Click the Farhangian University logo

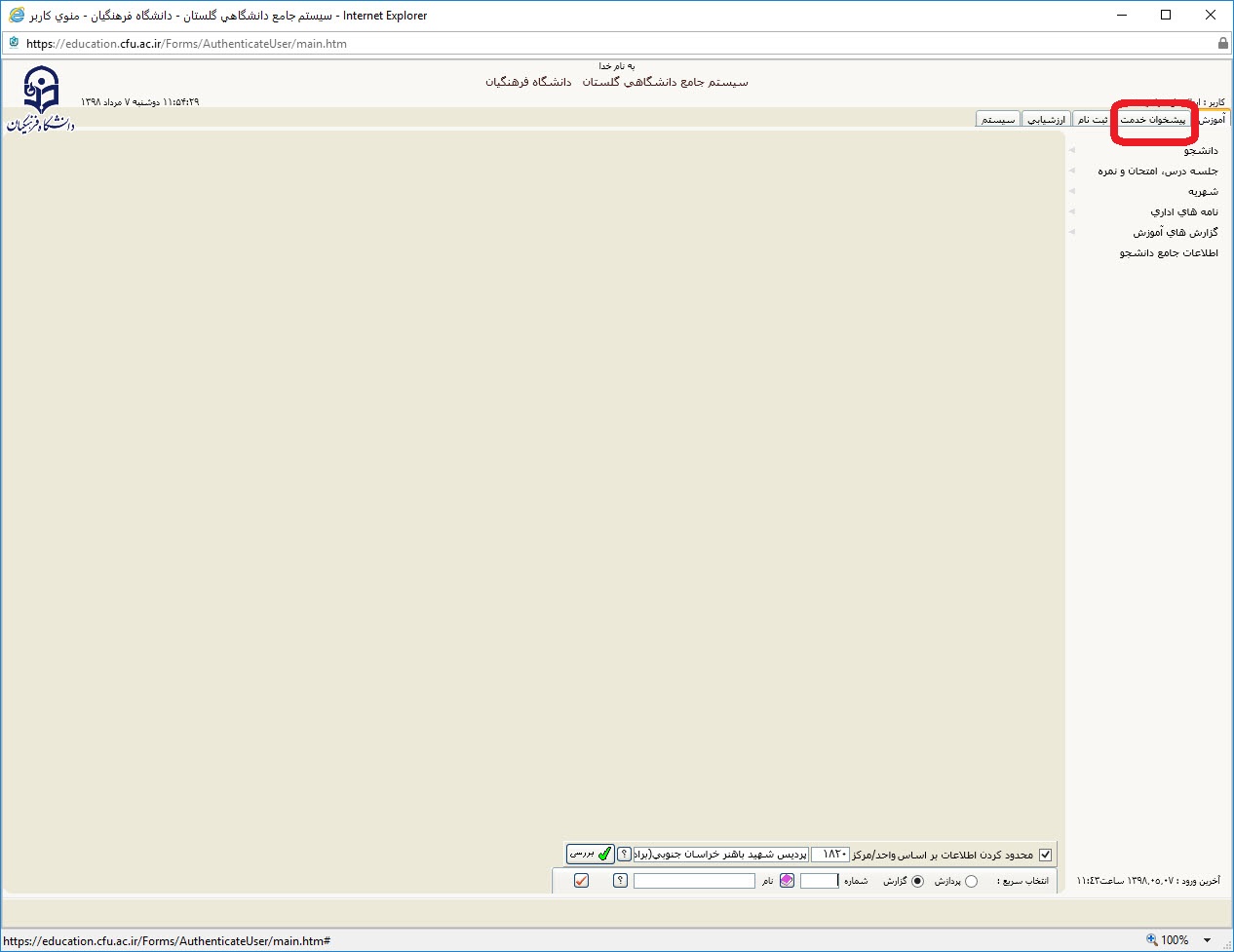[41, 98]
